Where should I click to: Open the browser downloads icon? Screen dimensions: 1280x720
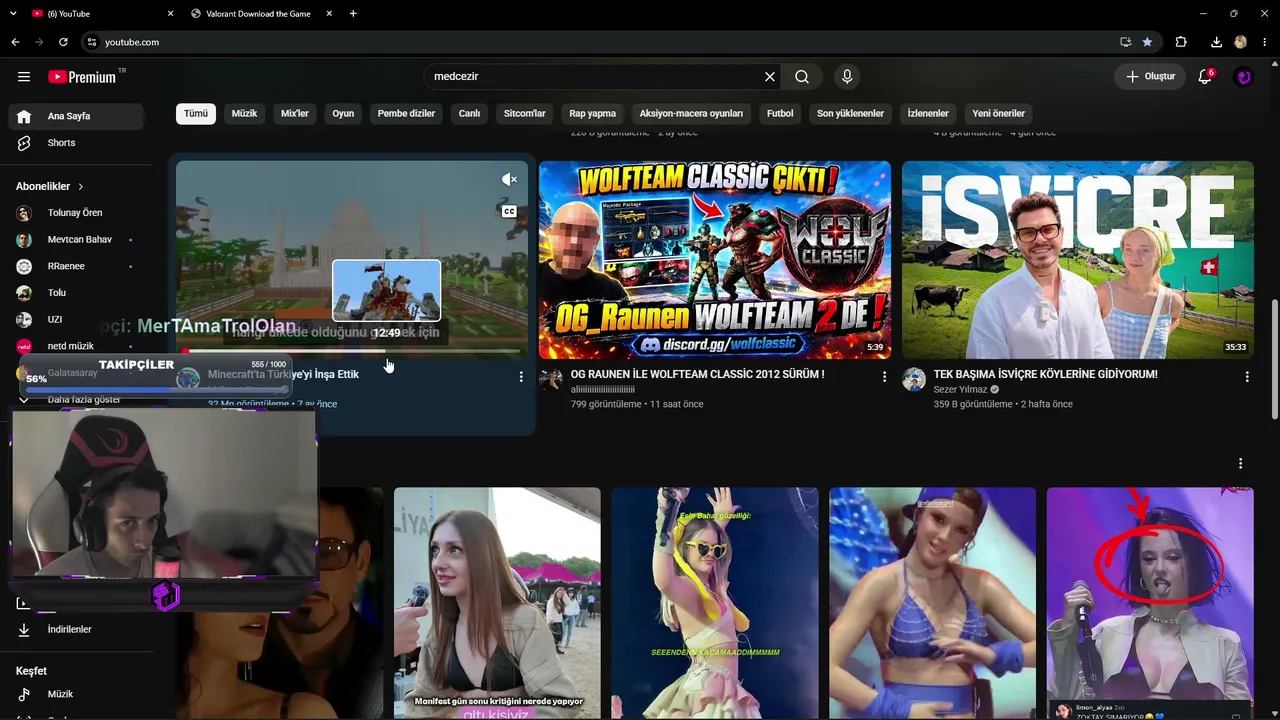(x=1216, y=42)
